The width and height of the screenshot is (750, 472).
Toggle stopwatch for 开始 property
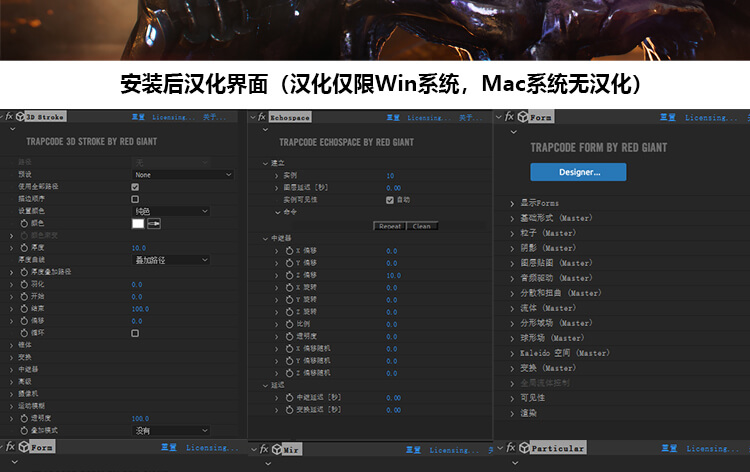[x=24, y=296]
